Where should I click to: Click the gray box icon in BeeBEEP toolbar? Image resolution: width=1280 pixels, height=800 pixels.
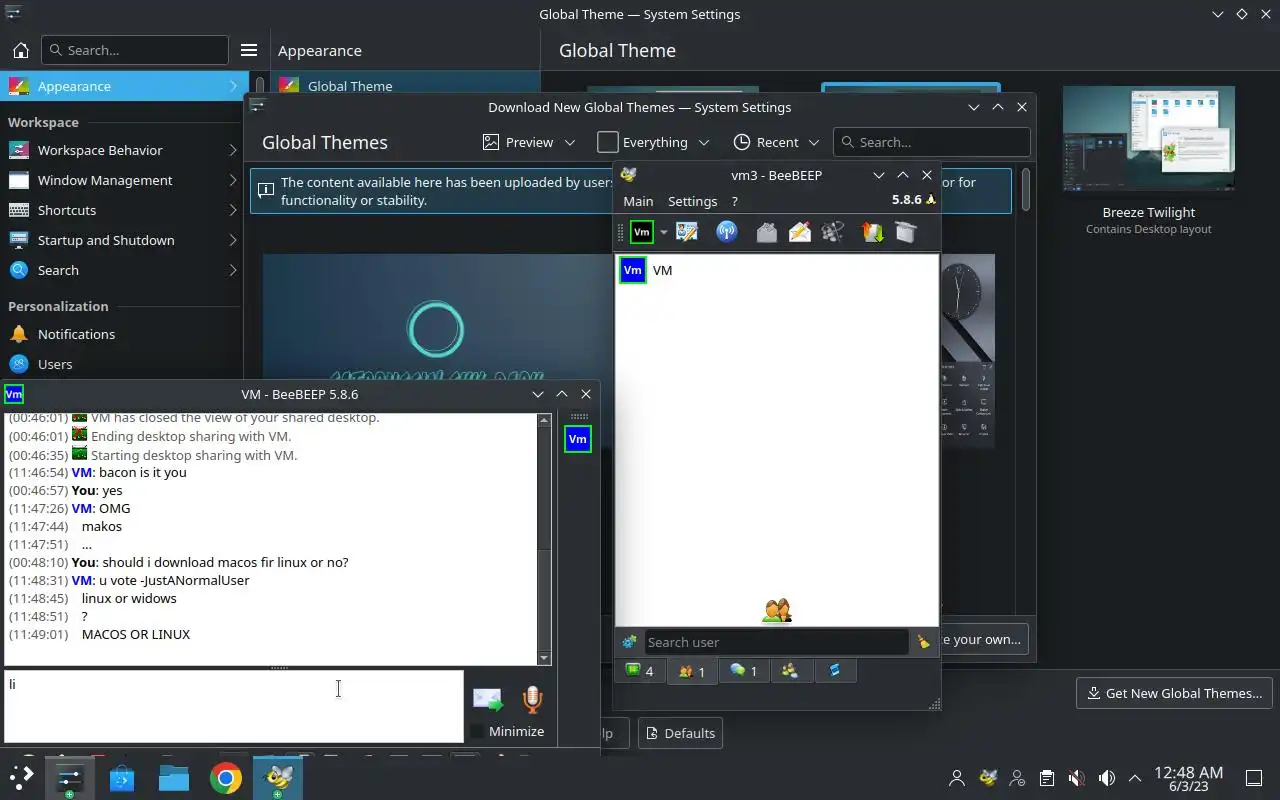click(906, 232)
